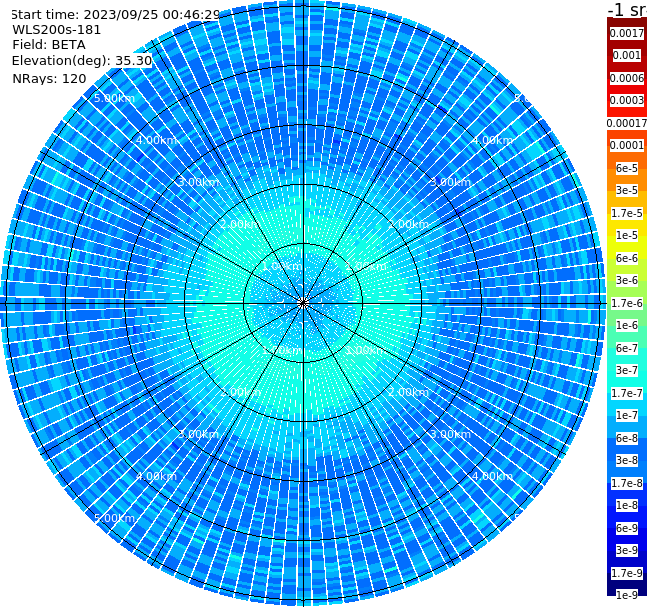Click the 0.0003 colorbar label
The width and height of the screenshot is (647, 607).
[627, 100]
